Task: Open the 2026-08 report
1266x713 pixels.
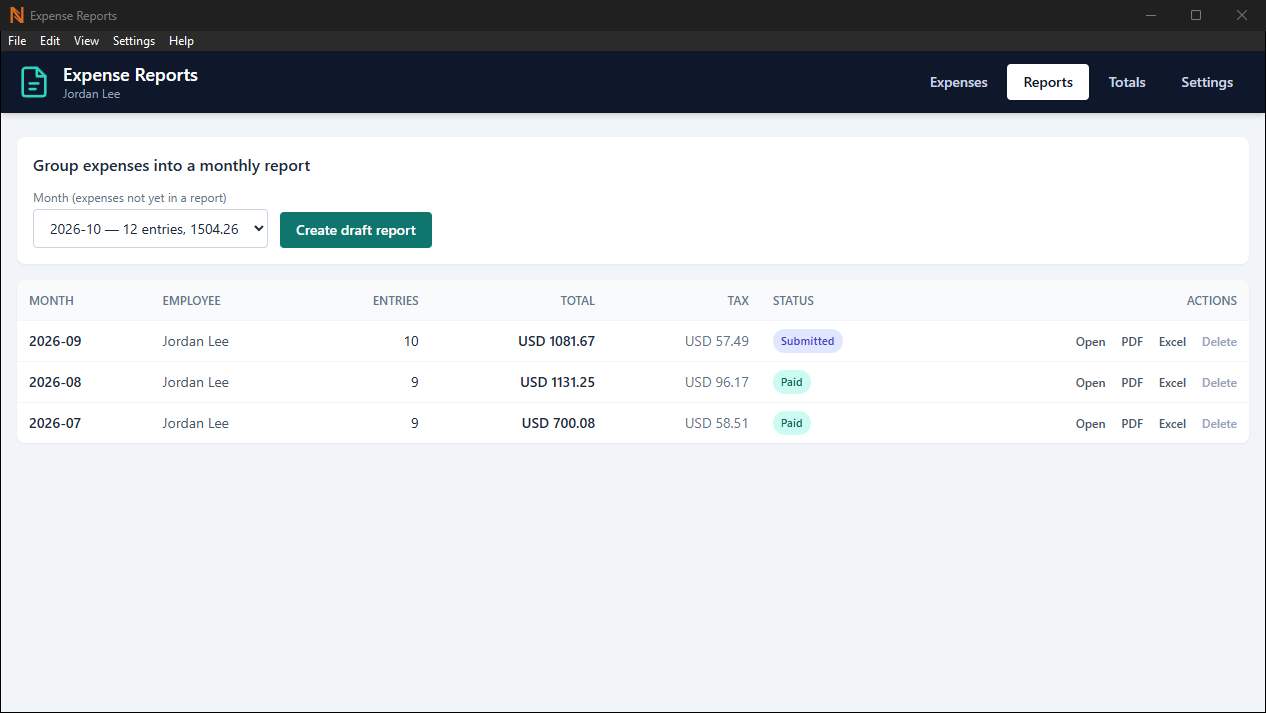Action: (1091, 383)
